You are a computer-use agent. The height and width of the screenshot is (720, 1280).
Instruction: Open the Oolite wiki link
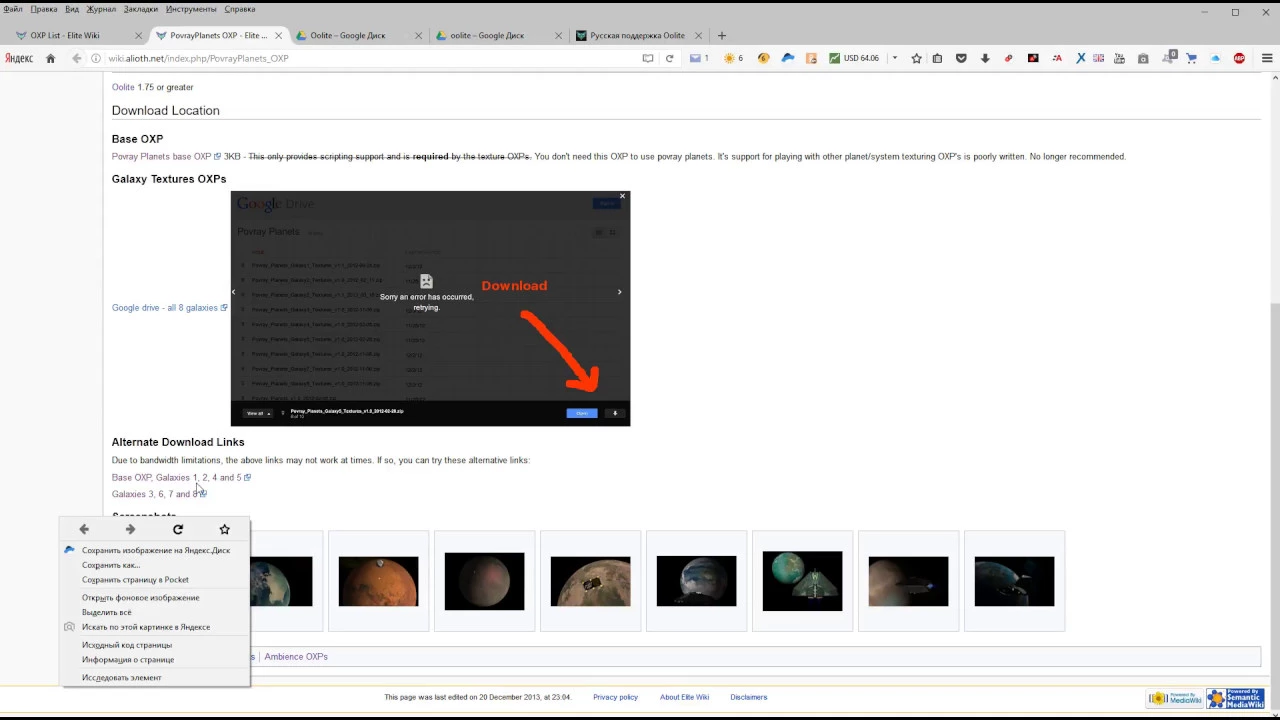pos(123,87)
